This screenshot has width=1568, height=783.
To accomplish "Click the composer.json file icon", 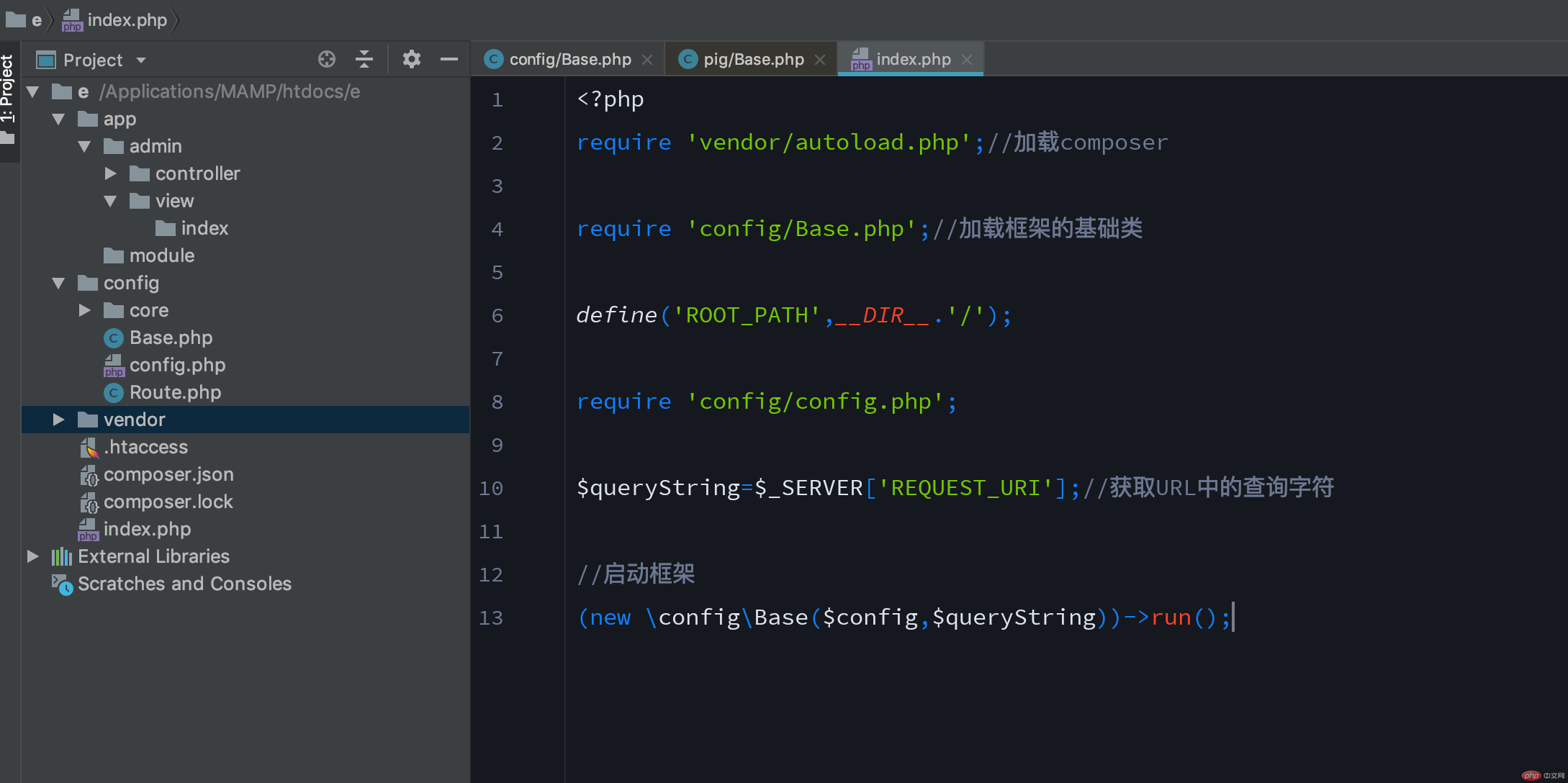I will pos(89,475).
